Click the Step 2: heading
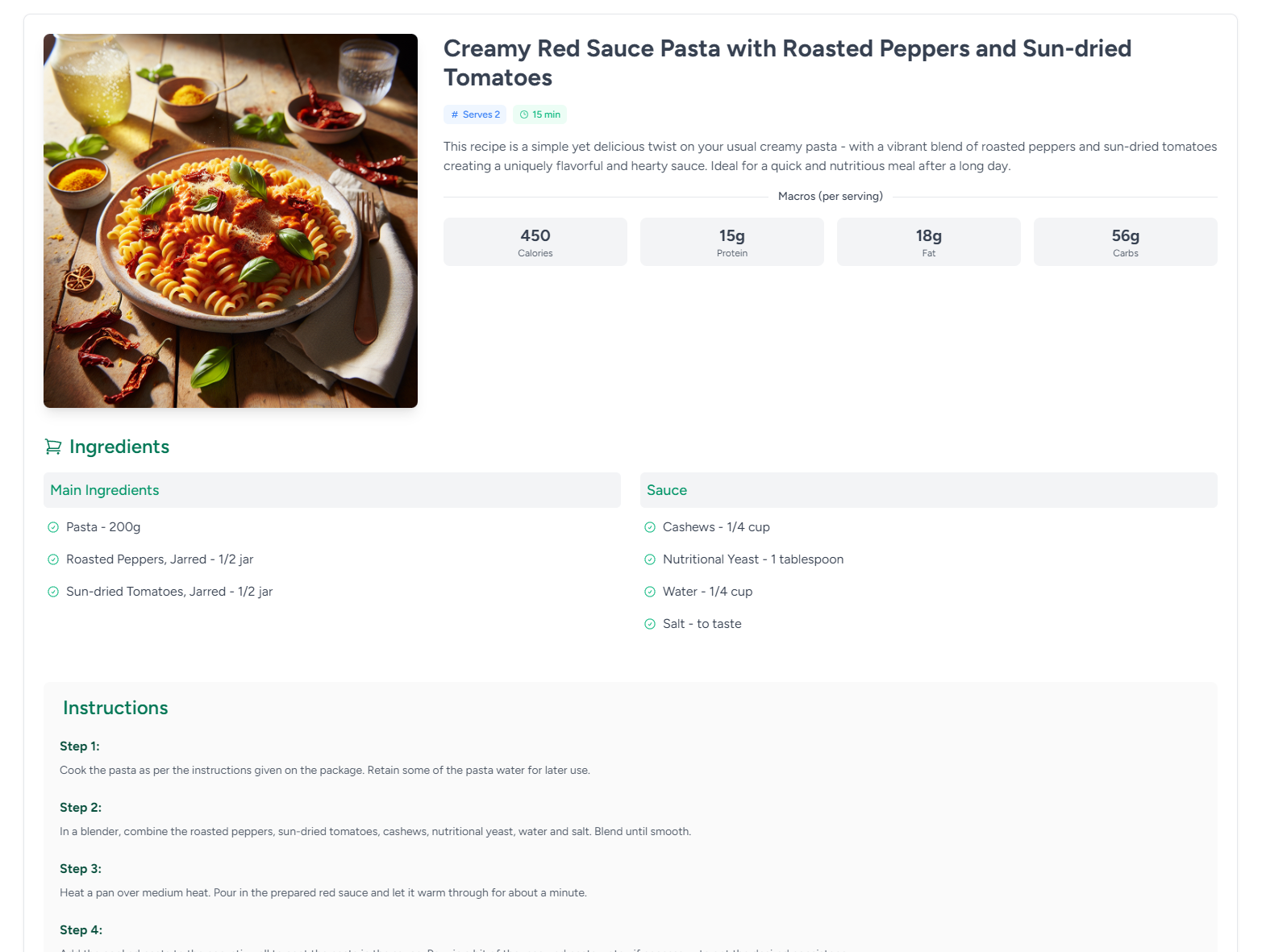This screenshot has width=1262, height=952. click(x=81, y=808)
